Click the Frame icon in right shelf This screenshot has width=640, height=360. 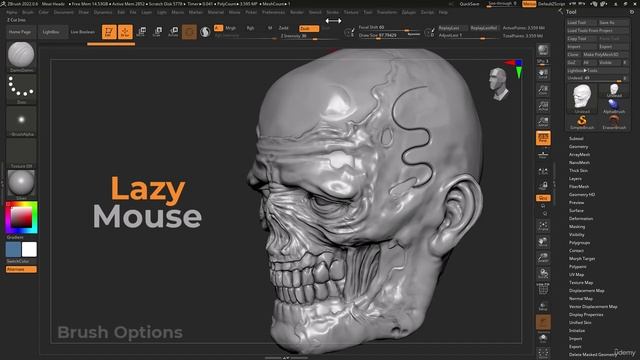tap(543, 226)
